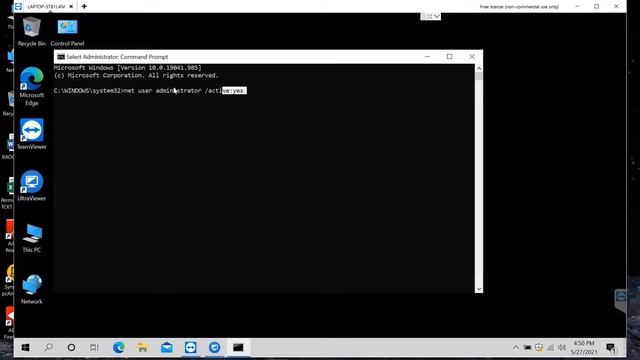Click the battery icon in the tray

click(x=527, y=347)
